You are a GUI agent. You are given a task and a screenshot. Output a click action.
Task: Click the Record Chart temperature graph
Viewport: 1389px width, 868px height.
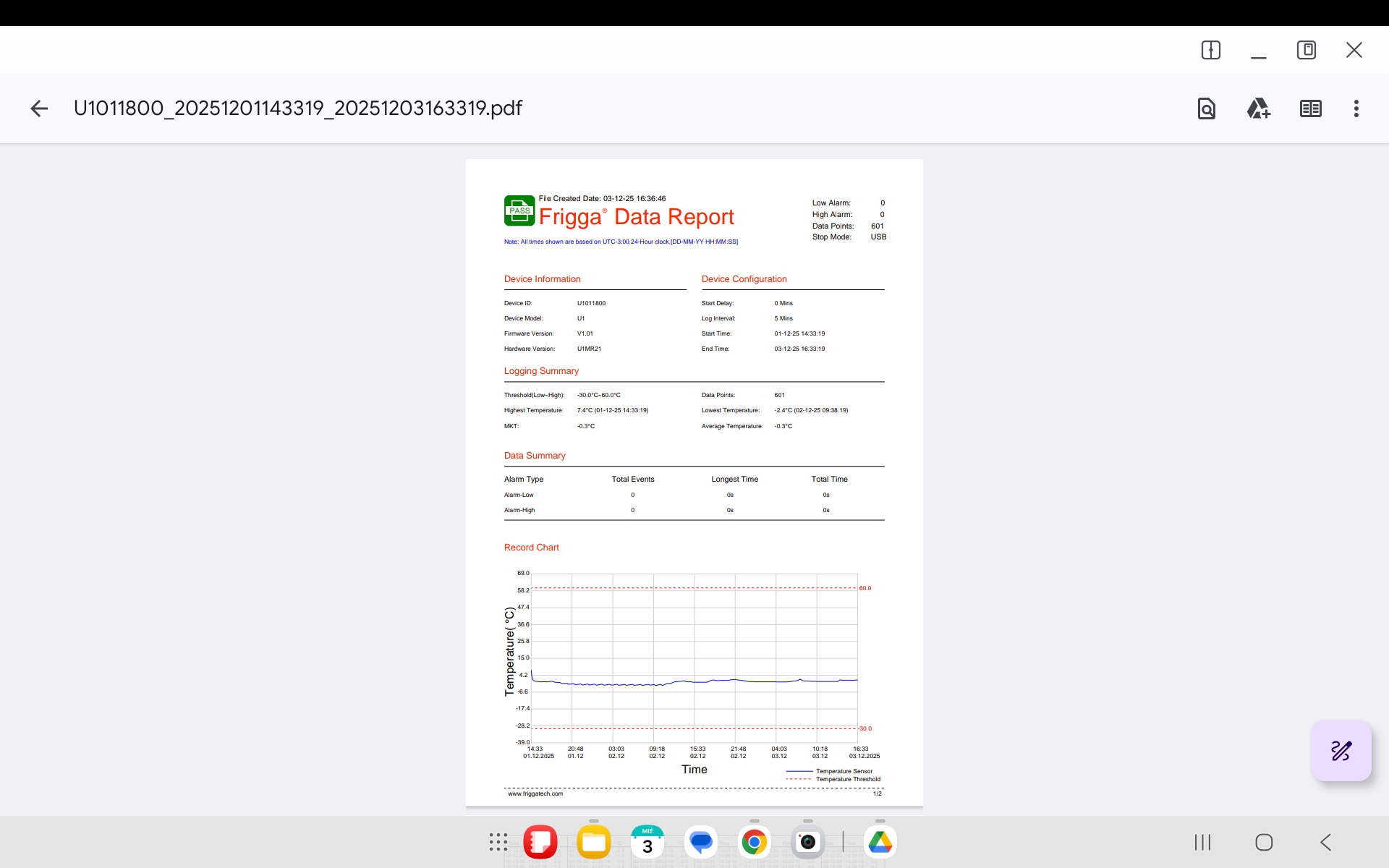tap(694, 658)
